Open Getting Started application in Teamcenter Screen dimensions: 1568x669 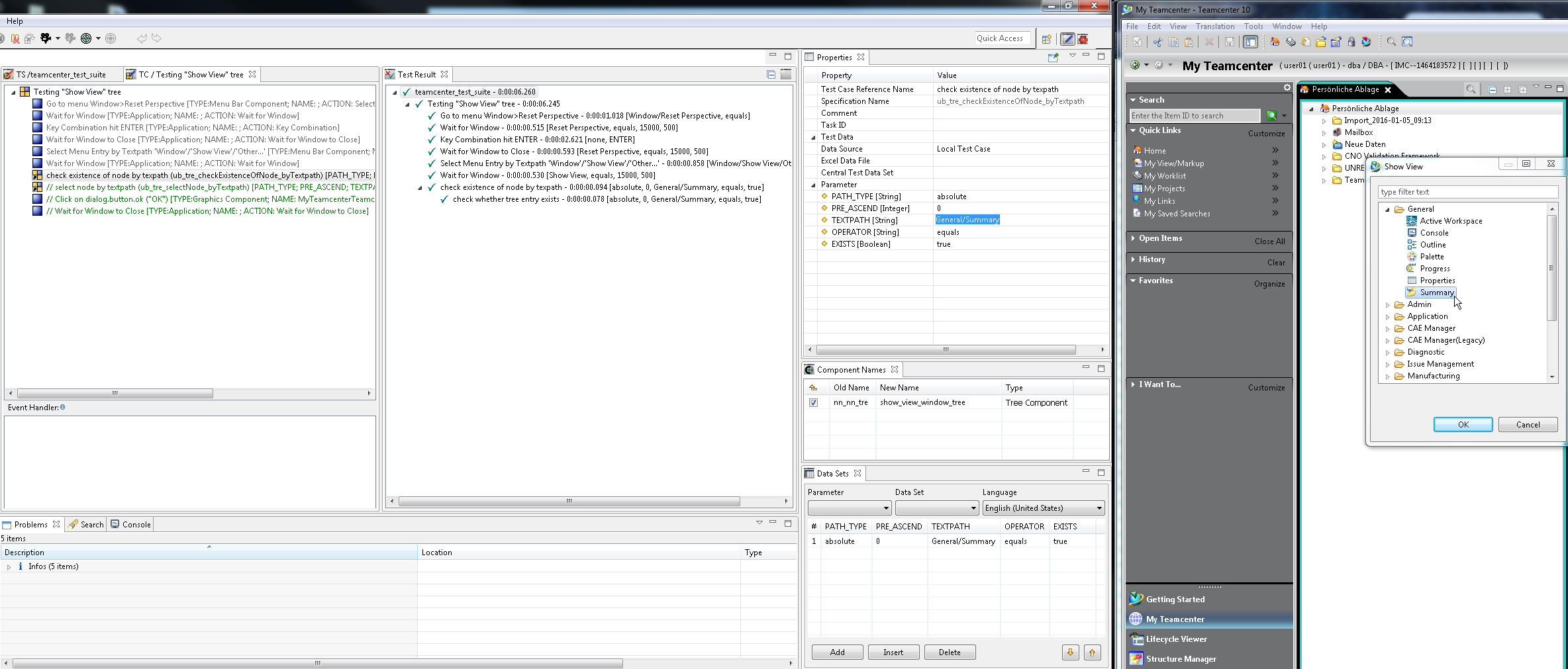pyautogui.click(x=1175, y=600)
